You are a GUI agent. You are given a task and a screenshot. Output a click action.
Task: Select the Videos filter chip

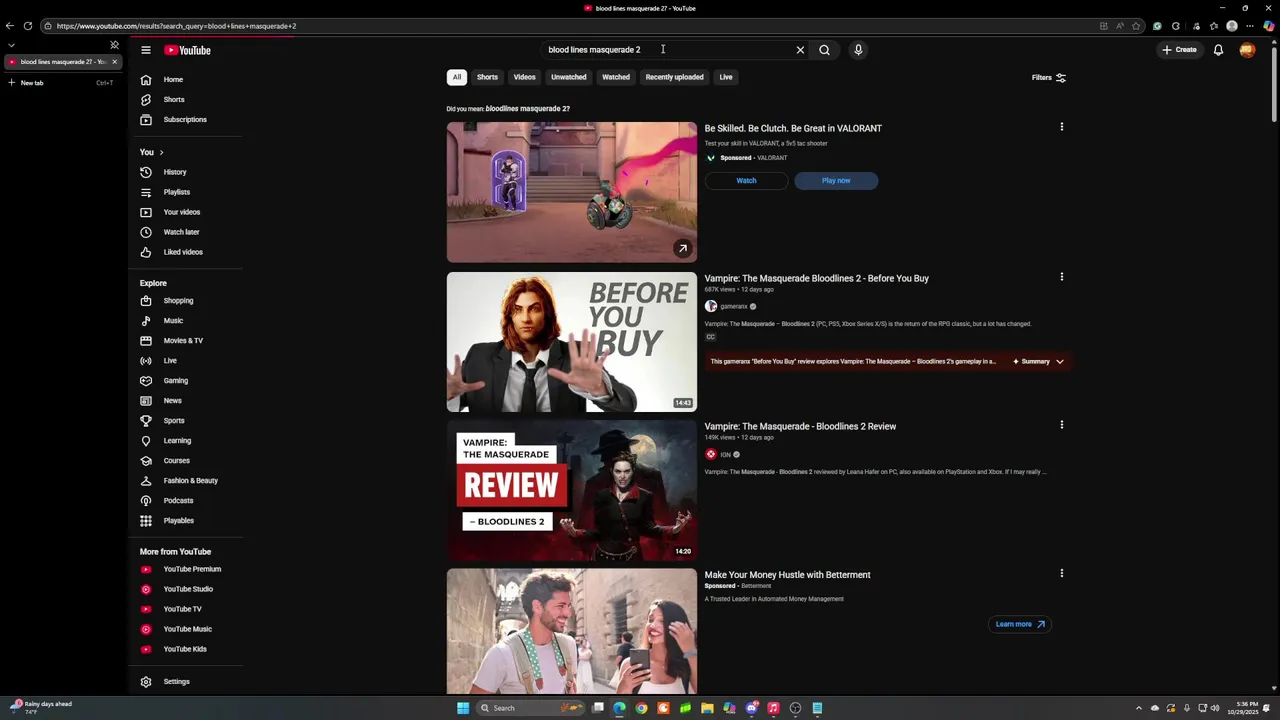click(x=525, y=77)
